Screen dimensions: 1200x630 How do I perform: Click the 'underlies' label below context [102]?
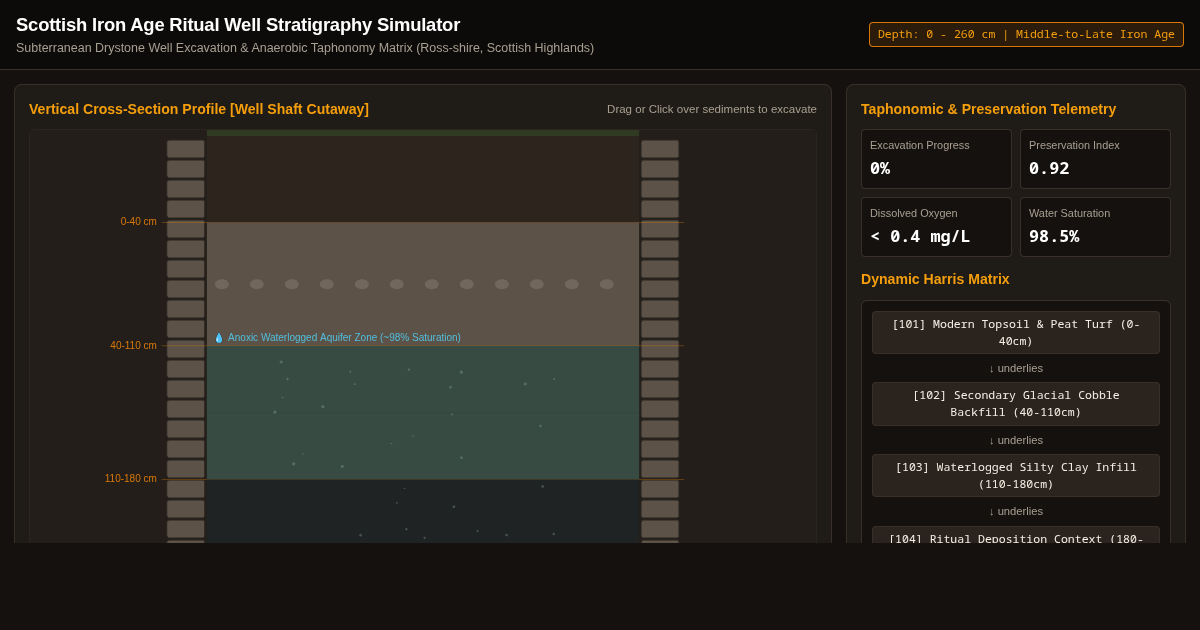pyautogui.click(x=1016, y=440)
